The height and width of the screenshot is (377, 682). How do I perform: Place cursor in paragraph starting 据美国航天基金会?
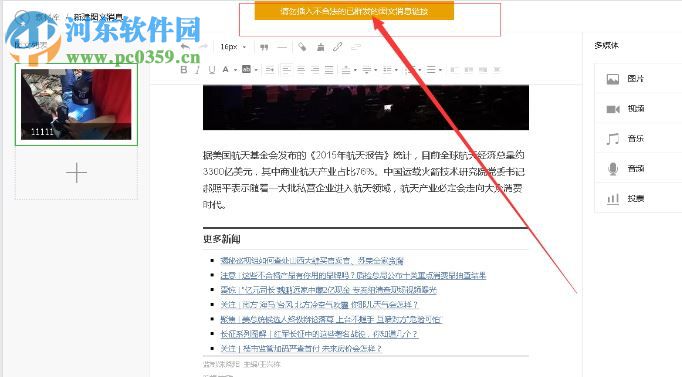click(364, 180)
